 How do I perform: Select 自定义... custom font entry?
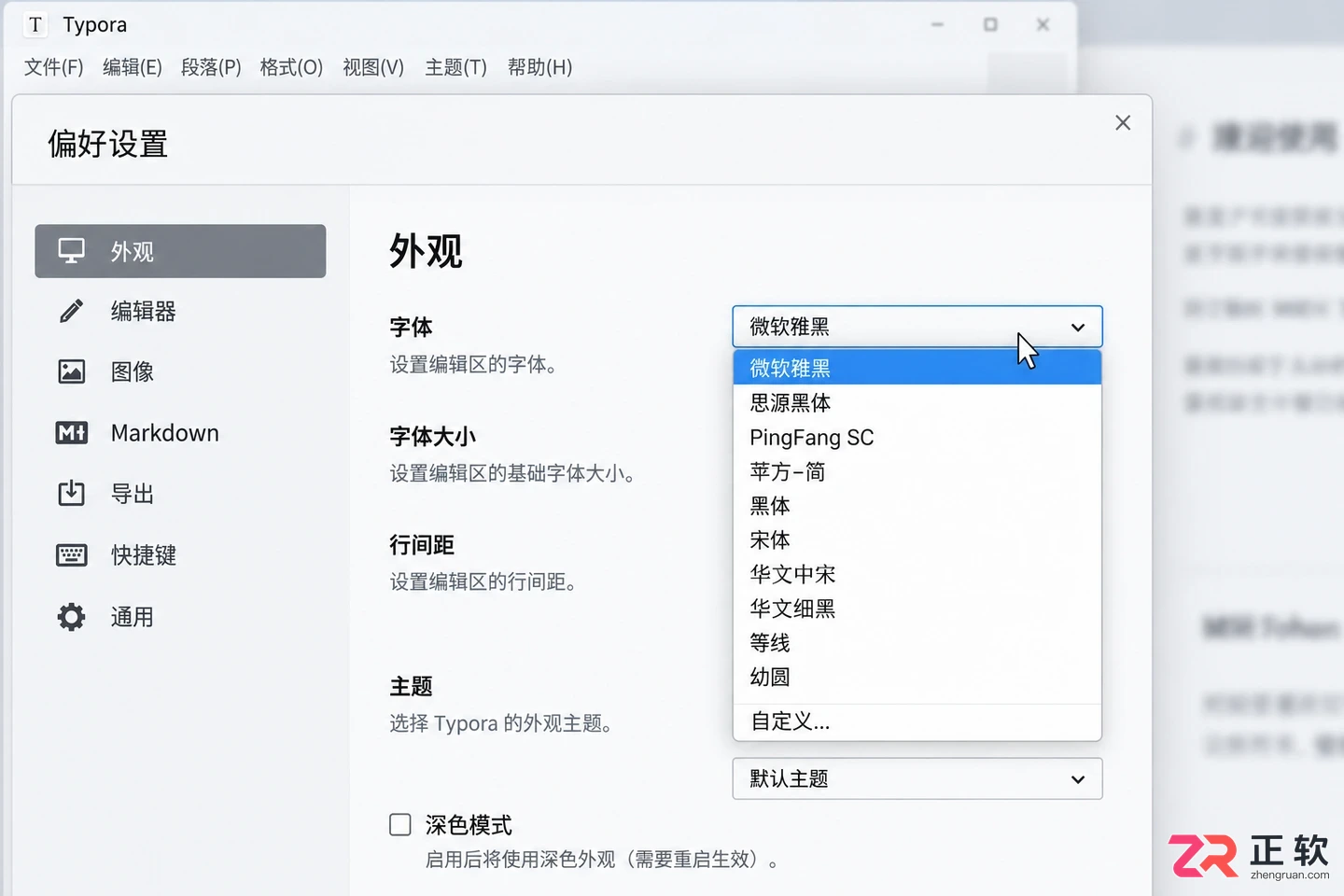[x=917, y=721]
